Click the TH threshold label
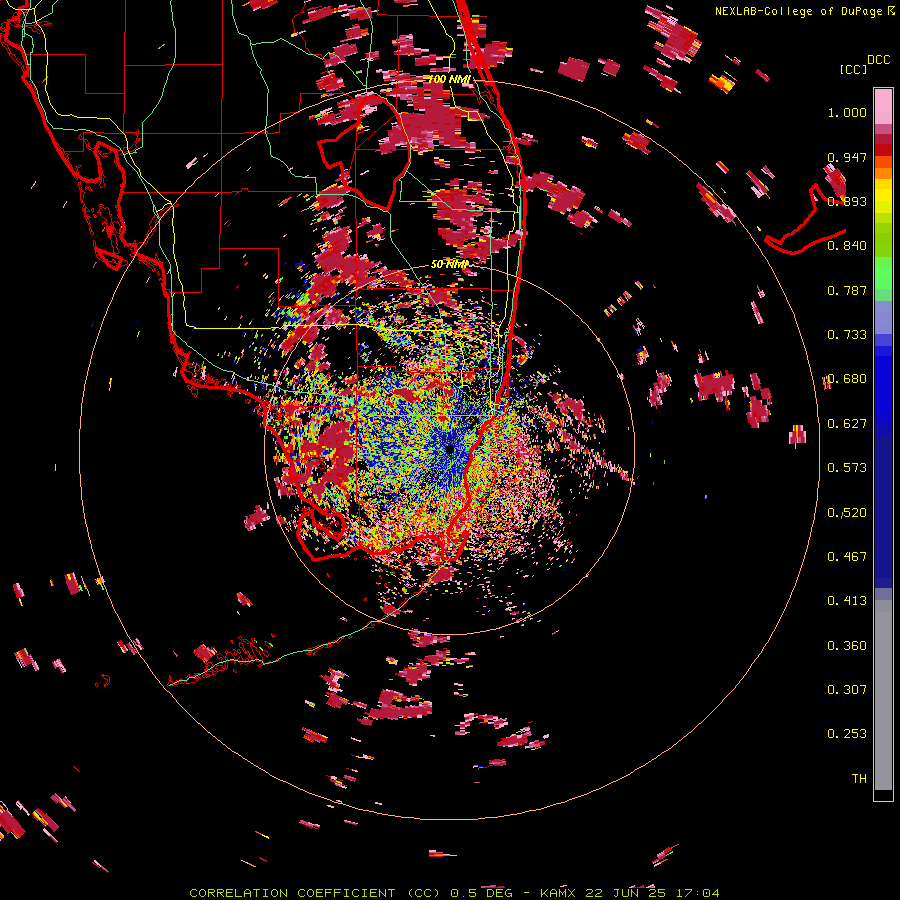The width and height of the screenshot is (900, 900). tap(859, 779)
